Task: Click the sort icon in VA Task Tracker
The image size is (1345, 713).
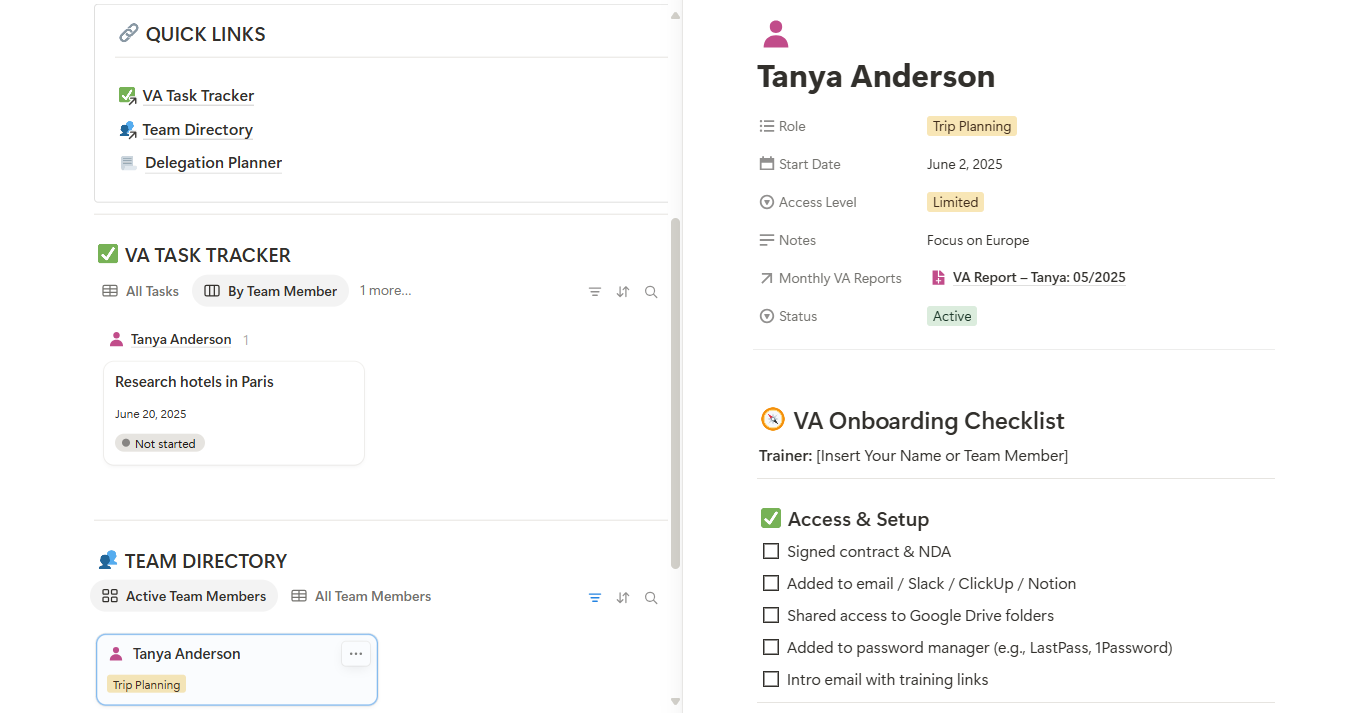Action: pos(623,292)
